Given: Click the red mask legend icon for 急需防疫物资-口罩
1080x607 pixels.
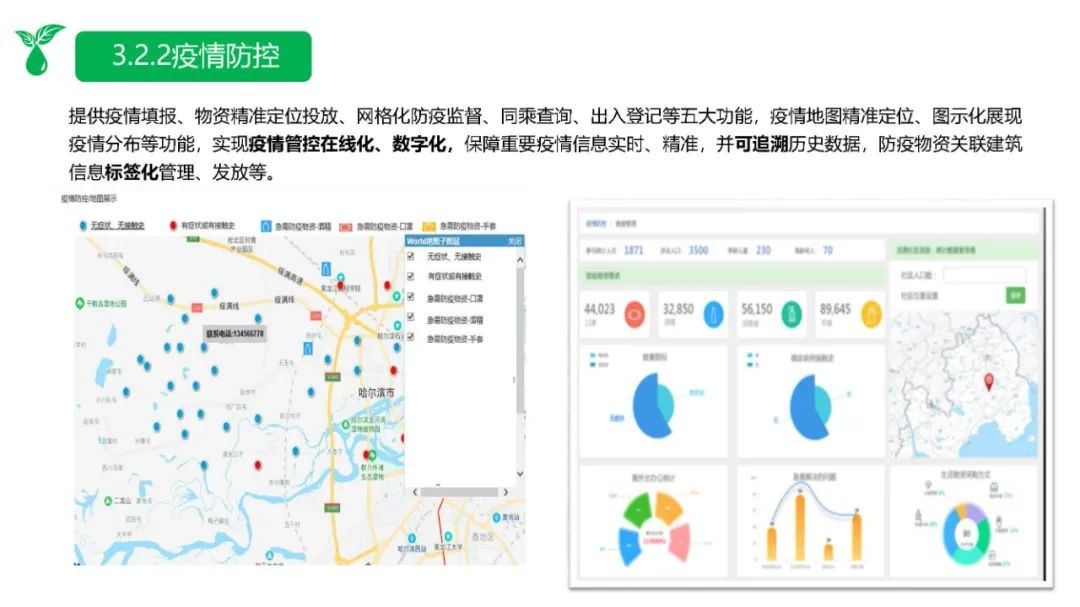Looking at the screenshot, I should point(346,227).
